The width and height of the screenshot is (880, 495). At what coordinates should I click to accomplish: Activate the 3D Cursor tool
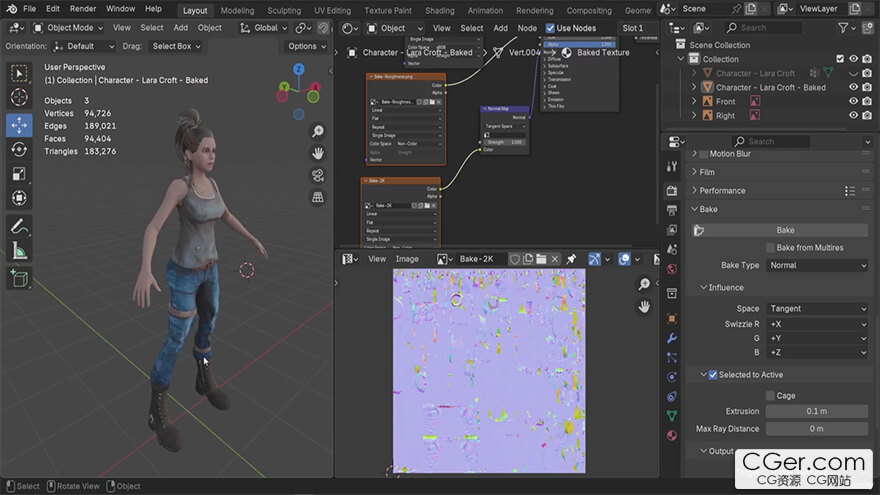19,98
